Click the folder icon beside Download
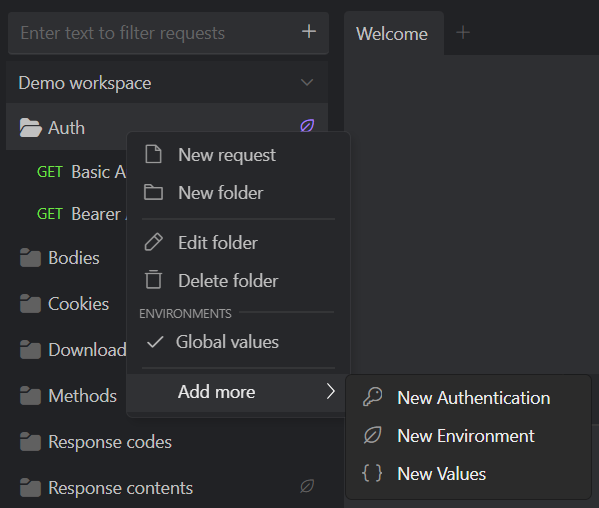 pyautogui.click(x=30, y=349)
